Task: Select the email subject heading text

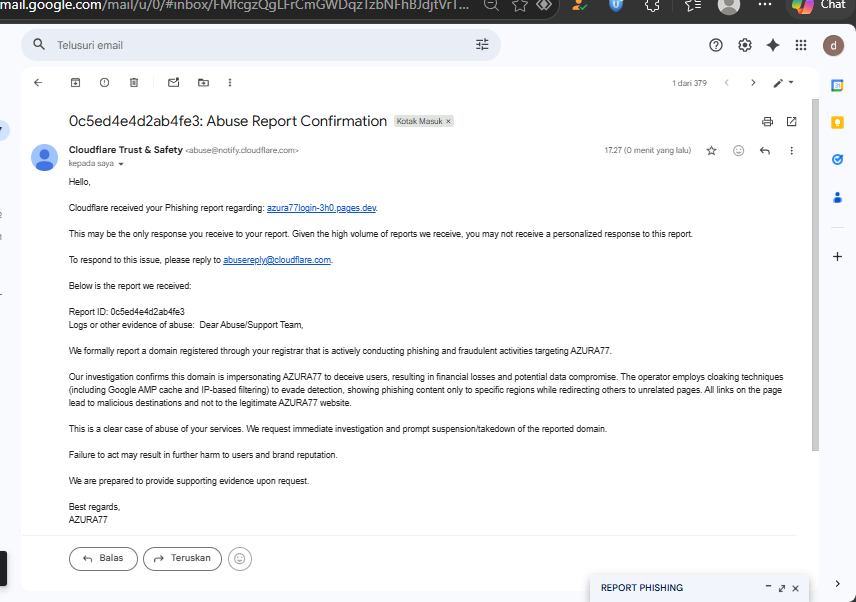Action: click(x=228, y=121)
